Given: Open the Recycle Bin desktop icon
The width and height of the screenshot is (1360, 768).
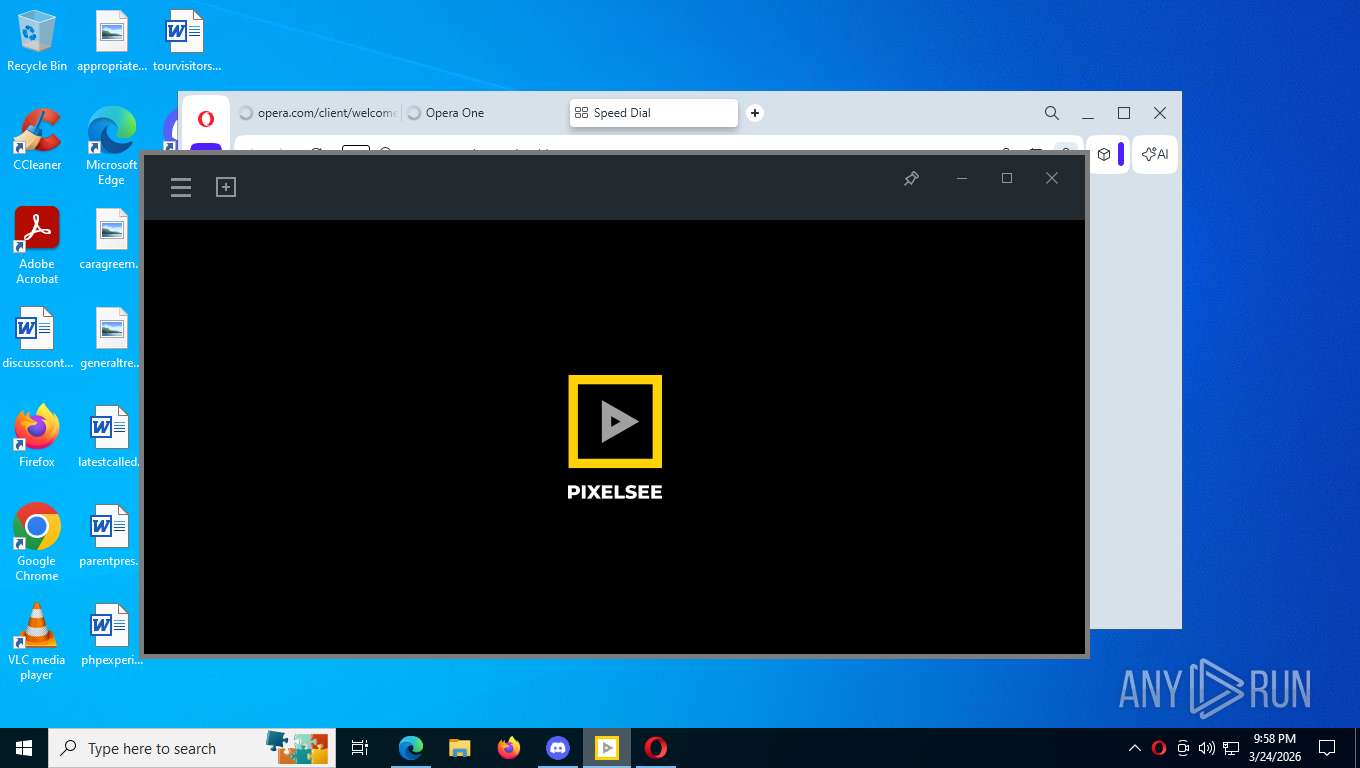Looking at the screenshot, I should click(37, 41).
